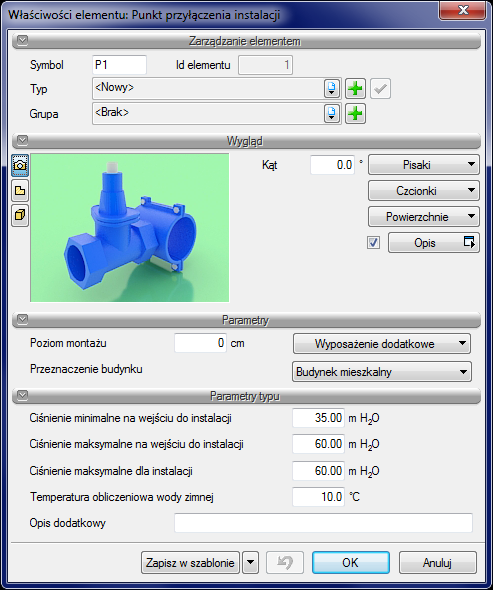Switch to the 3D box model view icon
Image resolution: width=493 pixels, height=590 pixels.
coord(20,215)
